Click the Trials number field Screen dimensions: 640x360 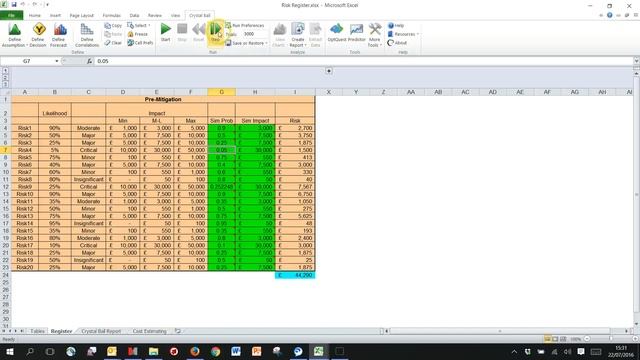click(x=254, y=34)
